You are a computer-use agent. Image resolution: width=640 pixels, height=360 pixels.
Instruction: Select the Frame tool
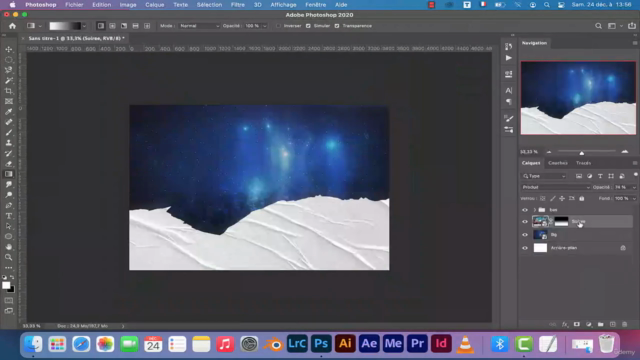click(x=9, y=101)
